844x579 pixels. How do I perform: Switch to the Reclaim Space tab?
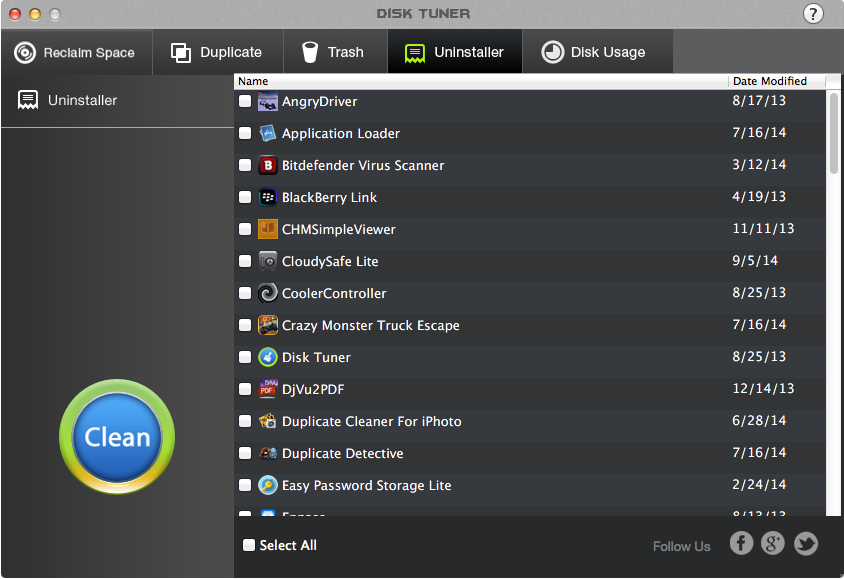click(76, 52)
